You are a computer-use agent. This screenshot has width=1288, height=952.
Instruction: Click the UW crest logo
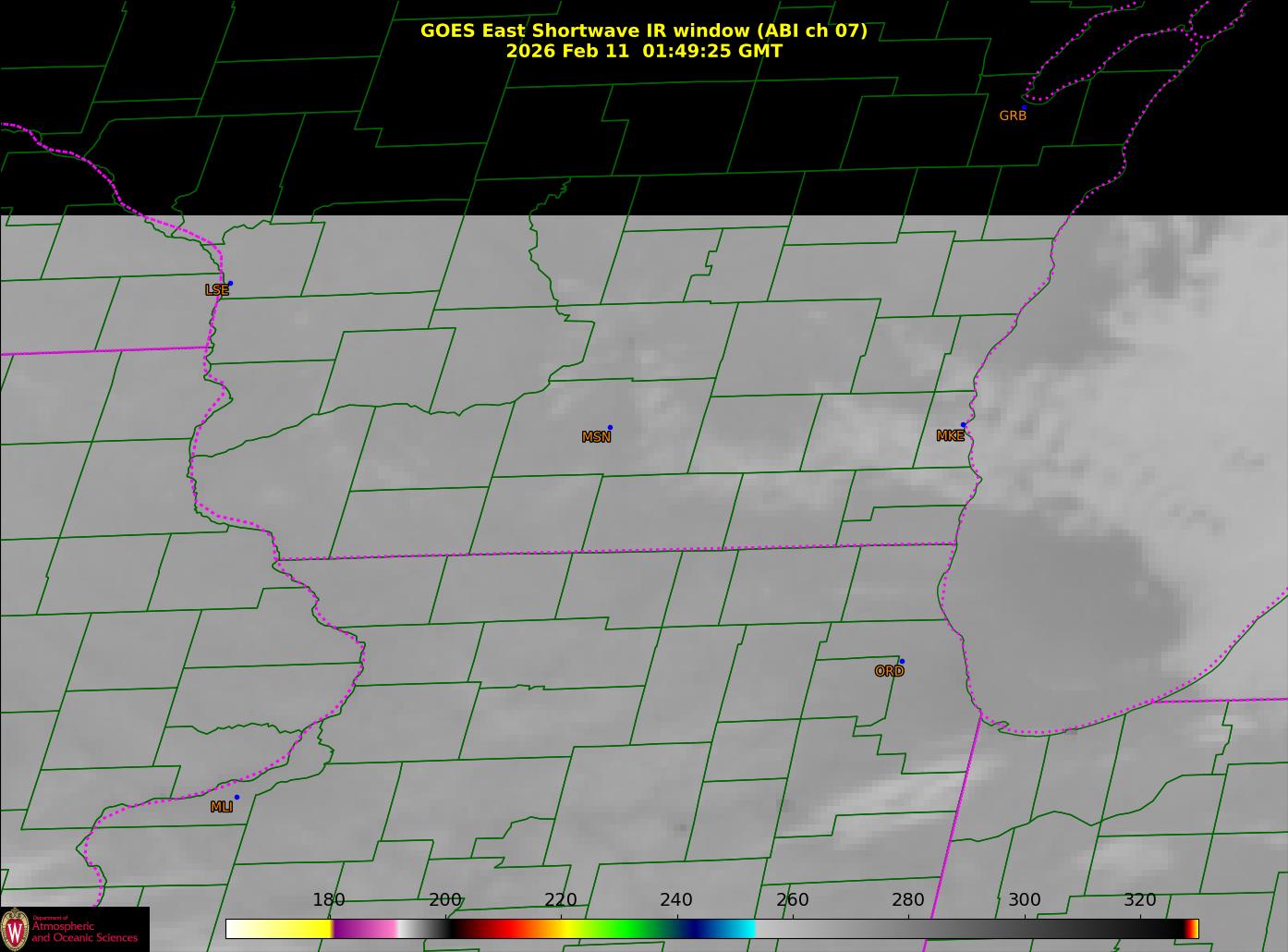(x=15, y=929)
